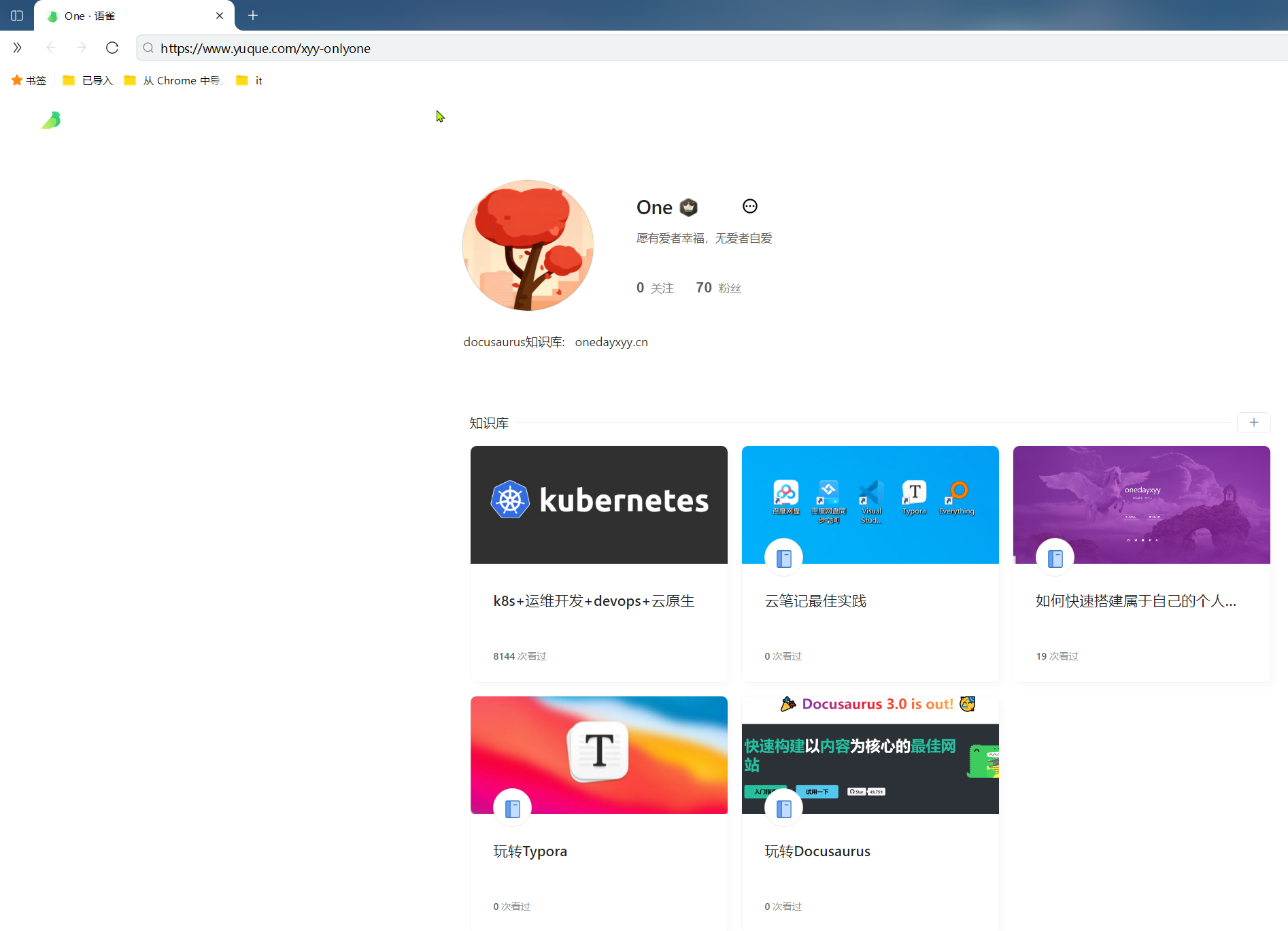1288x931 pixels.
Task: Click the purple onedayxyy cover image
Action: 1141,505
